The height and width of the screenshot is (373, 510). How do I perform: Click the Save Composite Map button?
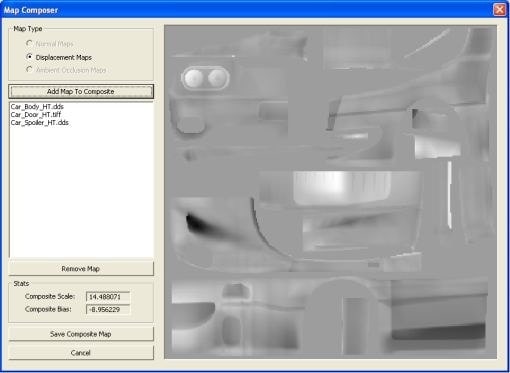click(81, 334)
